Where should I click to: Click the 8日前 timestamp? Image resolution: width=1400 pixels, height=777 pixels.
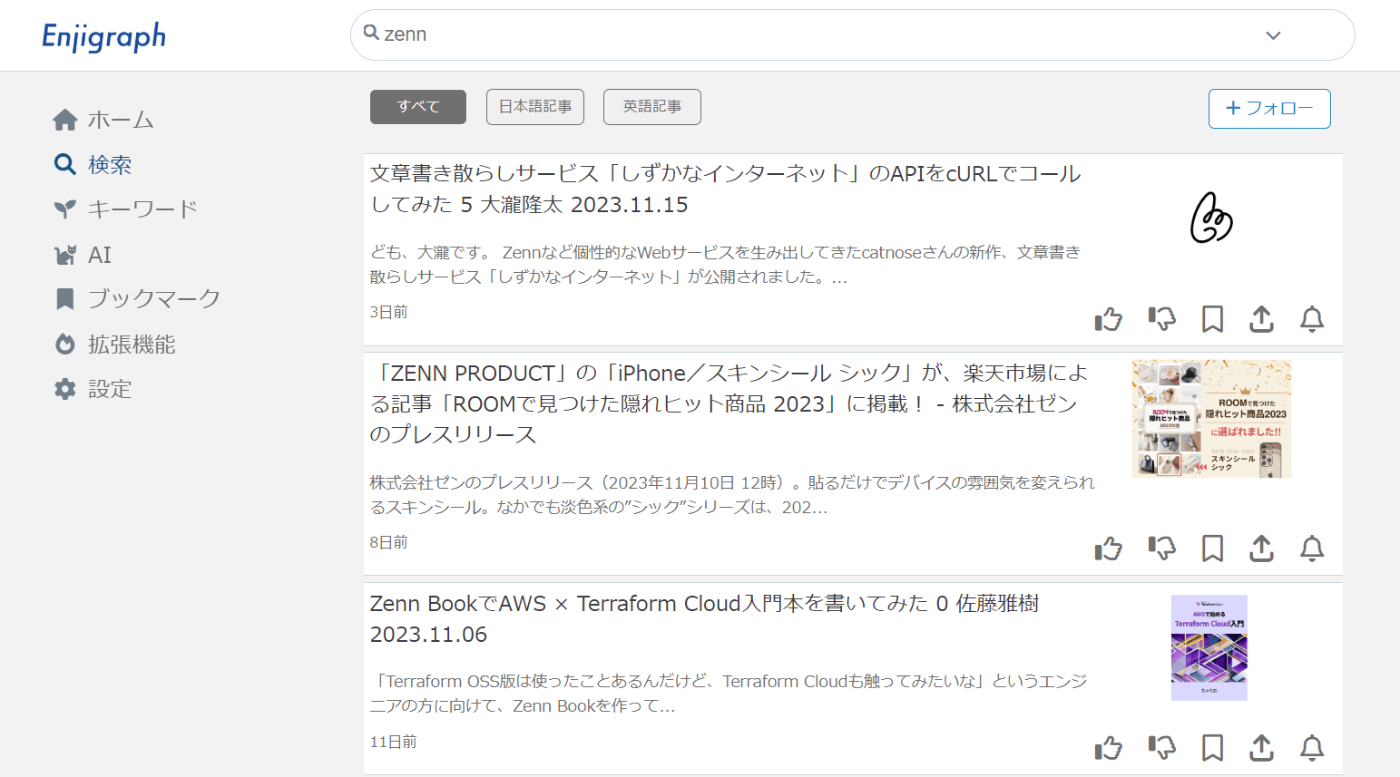389,542
